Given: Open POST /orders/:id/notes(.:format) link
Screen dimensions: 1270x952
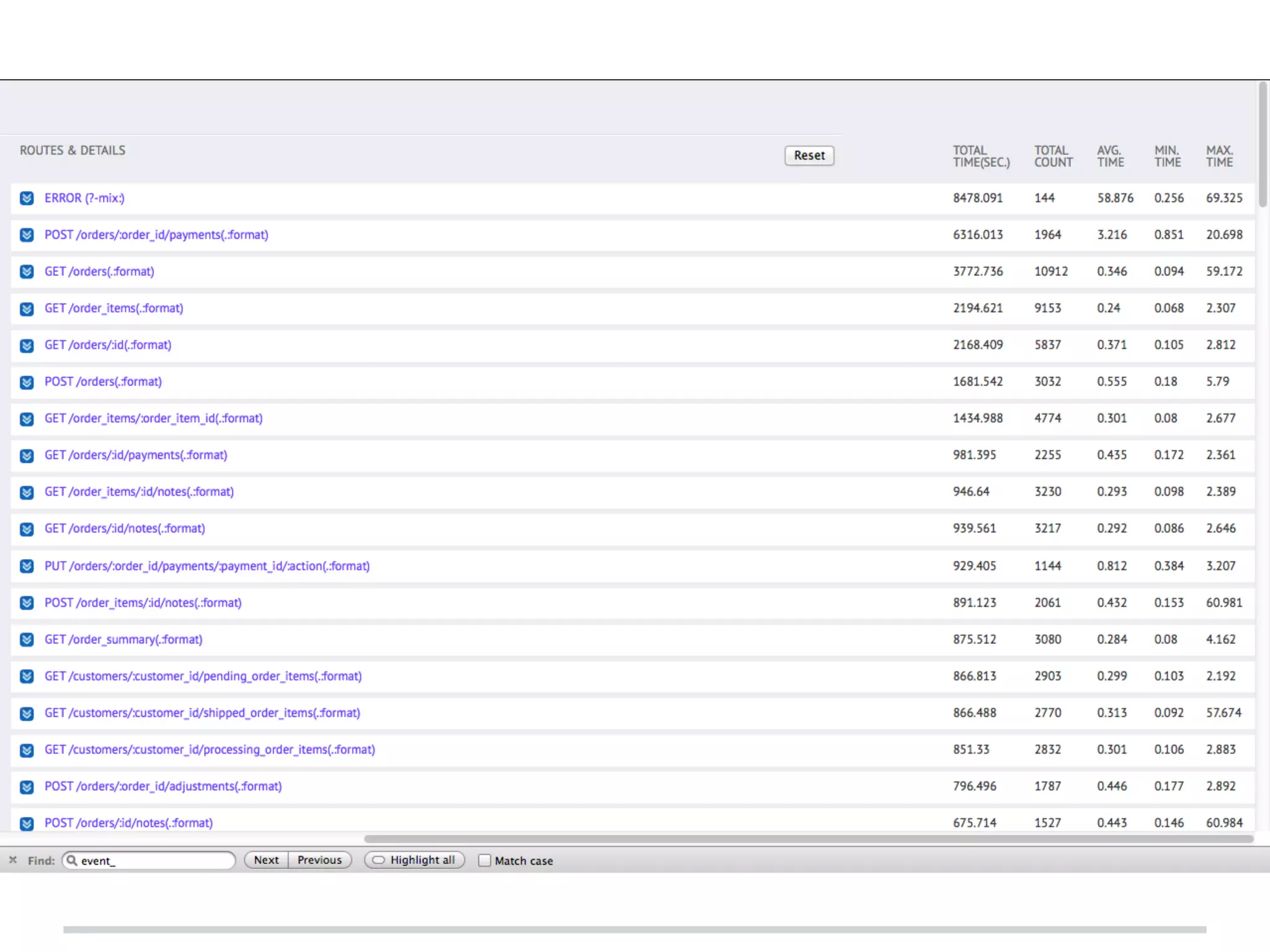Looking at the screenshot, I should point(128,822).
